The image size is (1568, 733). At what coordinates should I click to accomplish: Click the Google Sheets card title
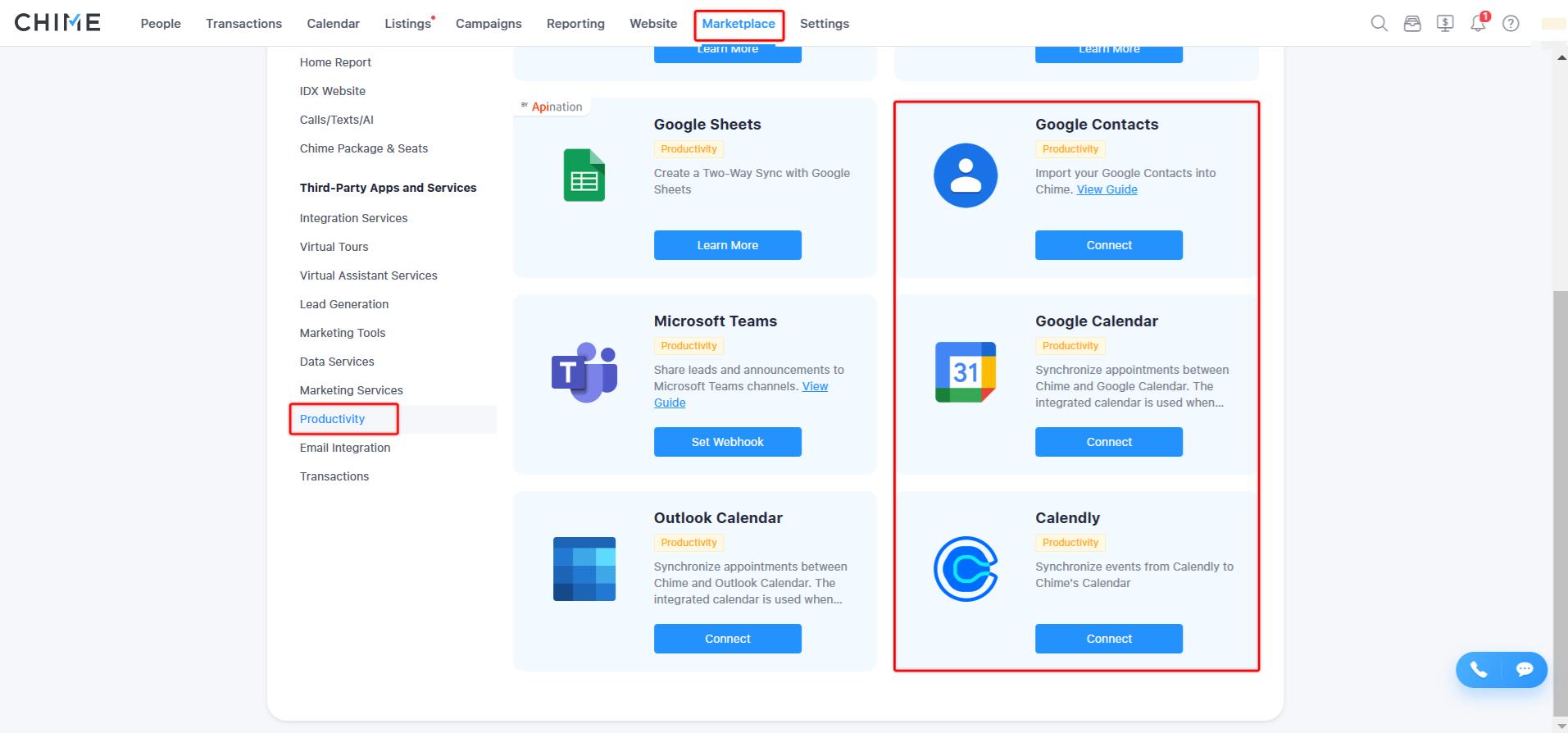point(707,125)
